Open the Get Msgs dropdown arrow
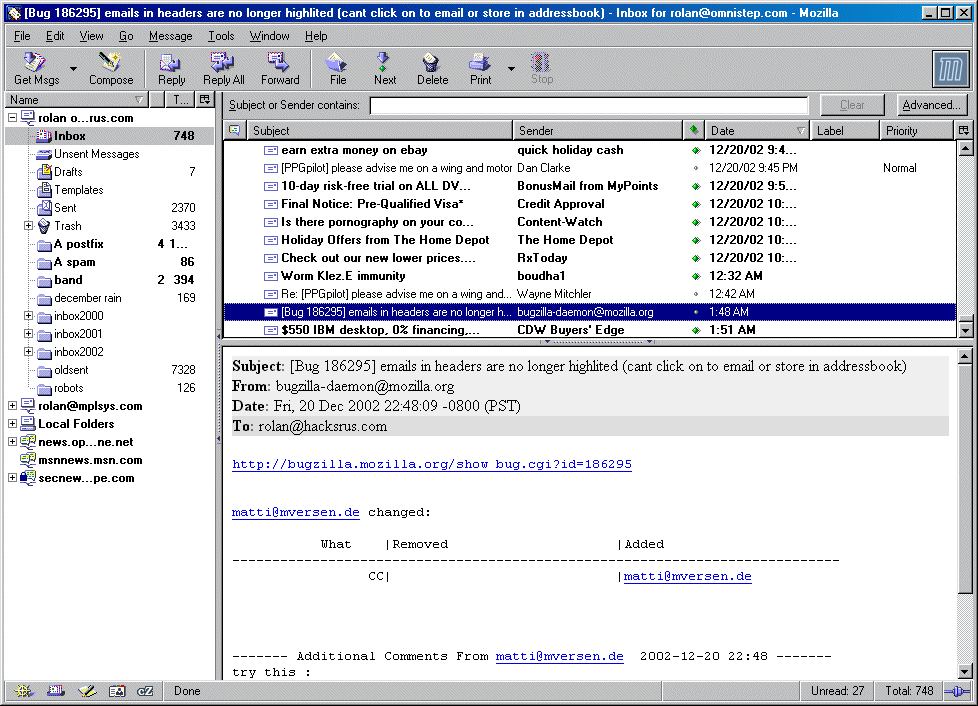This screenshot has height=706, width=978. coord(73,70)
